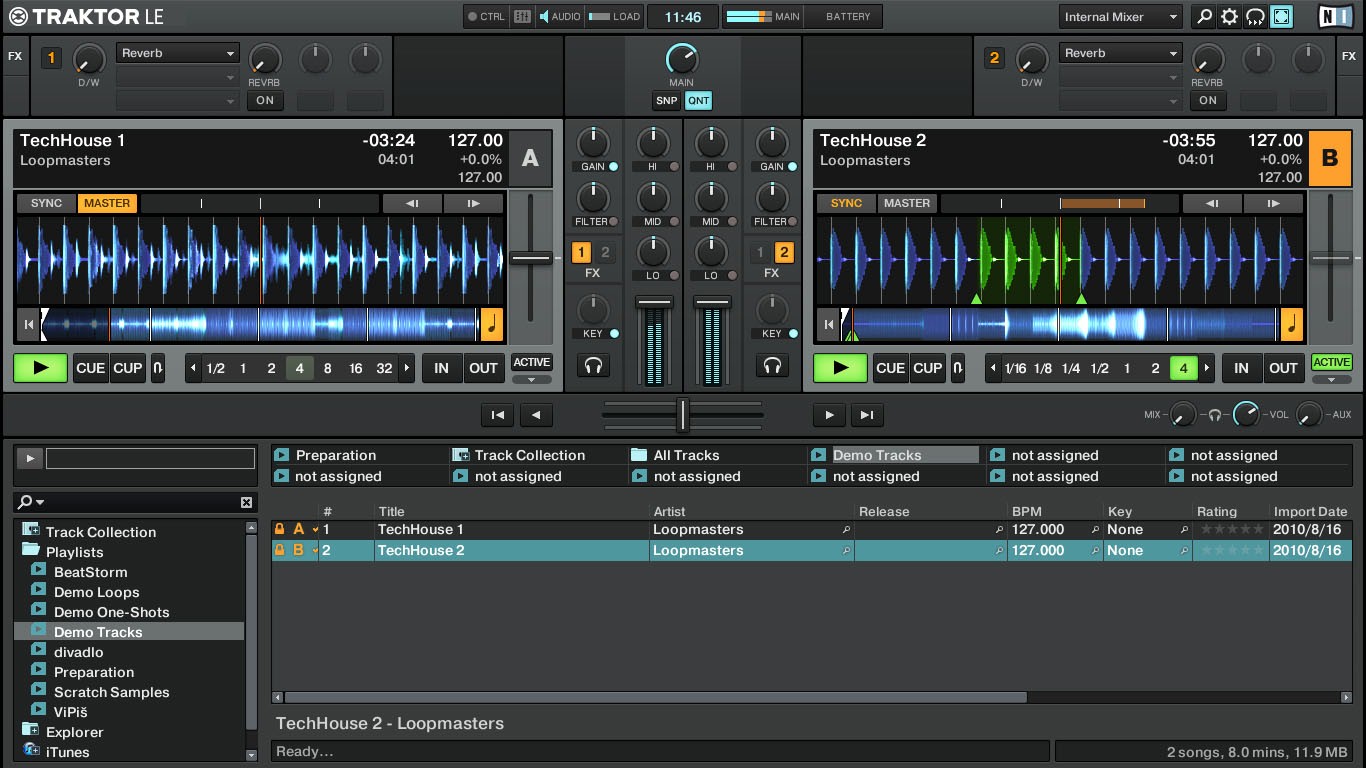Select BeatStorm playlist in browser tree
Viewport: 1366px width, 768px height.
pos(90,572)
